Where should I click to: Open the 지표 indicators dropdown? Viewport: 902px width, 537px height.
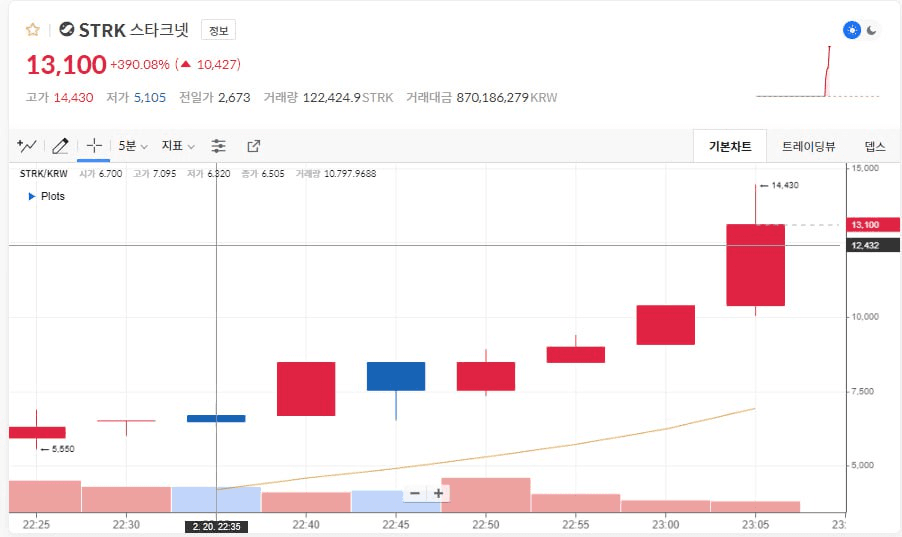click(178, 146)
